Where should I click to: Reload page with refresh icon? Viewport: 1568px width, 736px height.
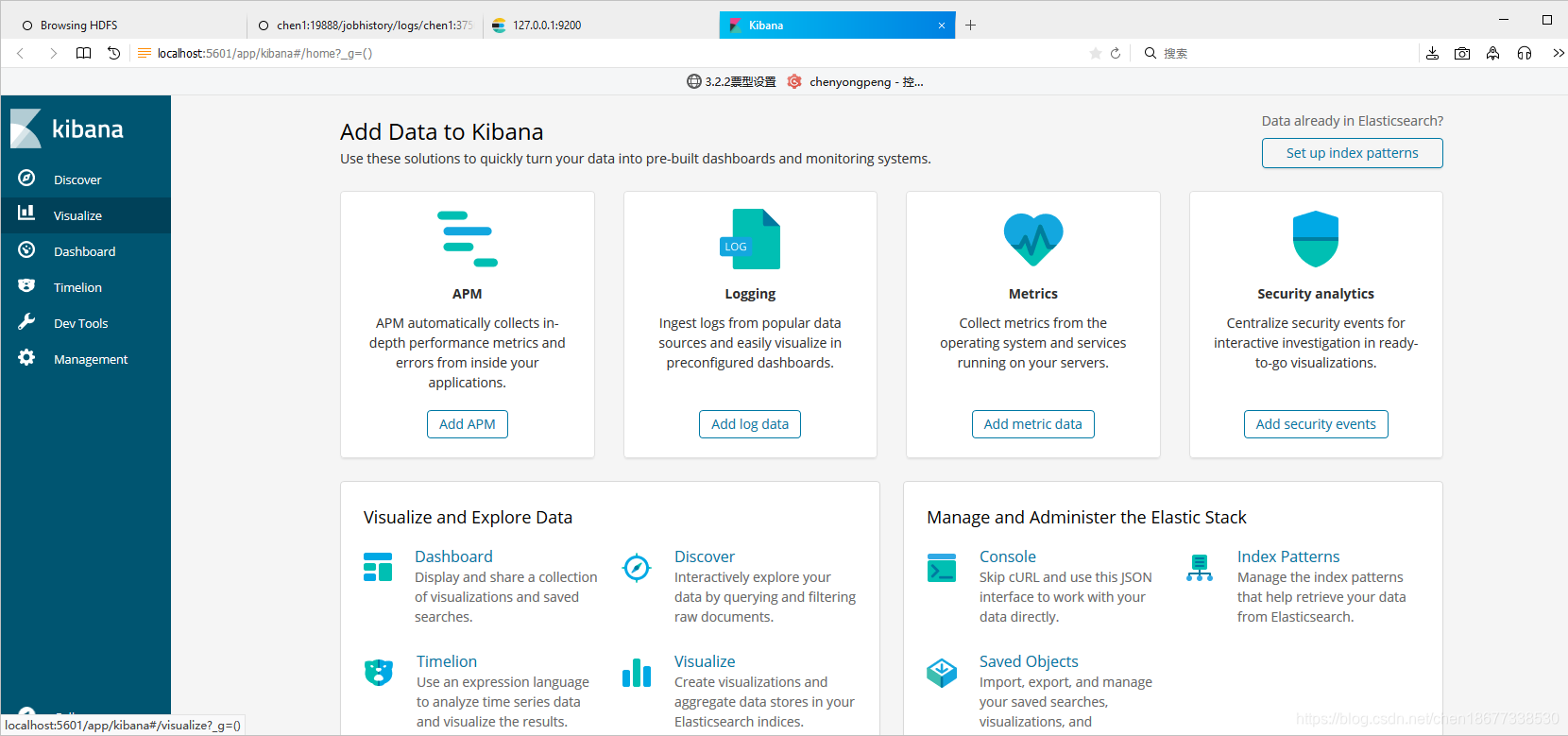pyautogui.click(x=1116, y=54)
